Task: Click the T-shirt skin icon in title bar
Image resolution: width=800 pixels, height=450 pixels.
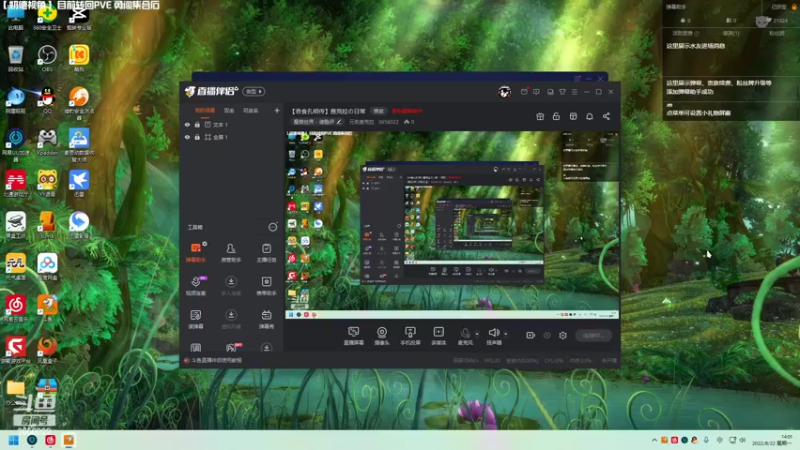Action: [562, 92]
